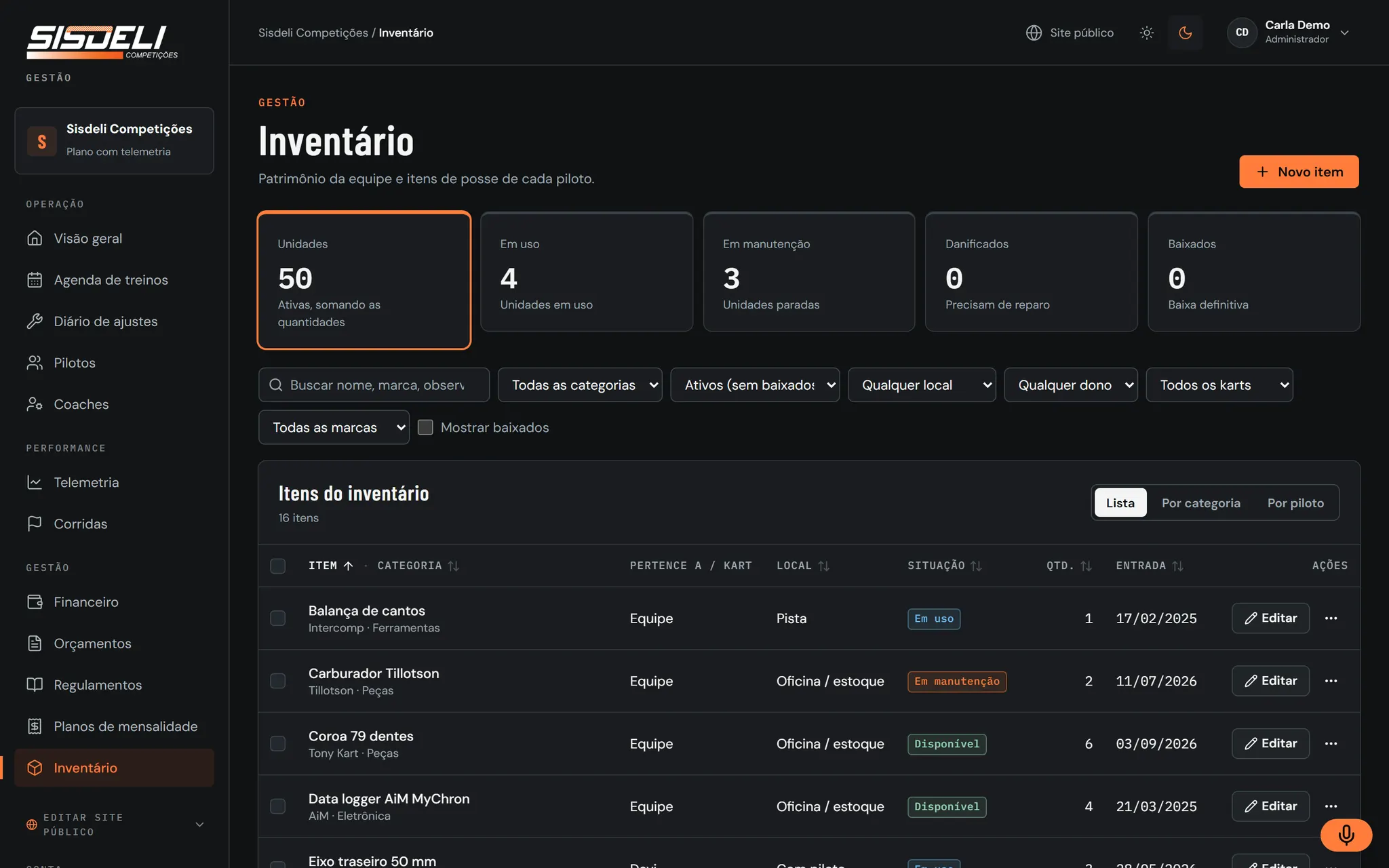Sort the table by Categoria

[x=418, y=566]
